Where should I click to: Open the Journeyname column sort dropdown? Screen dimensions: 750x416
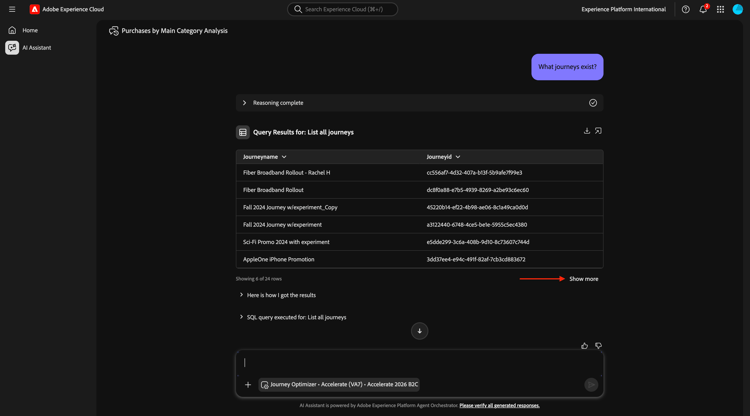point(284,157)
